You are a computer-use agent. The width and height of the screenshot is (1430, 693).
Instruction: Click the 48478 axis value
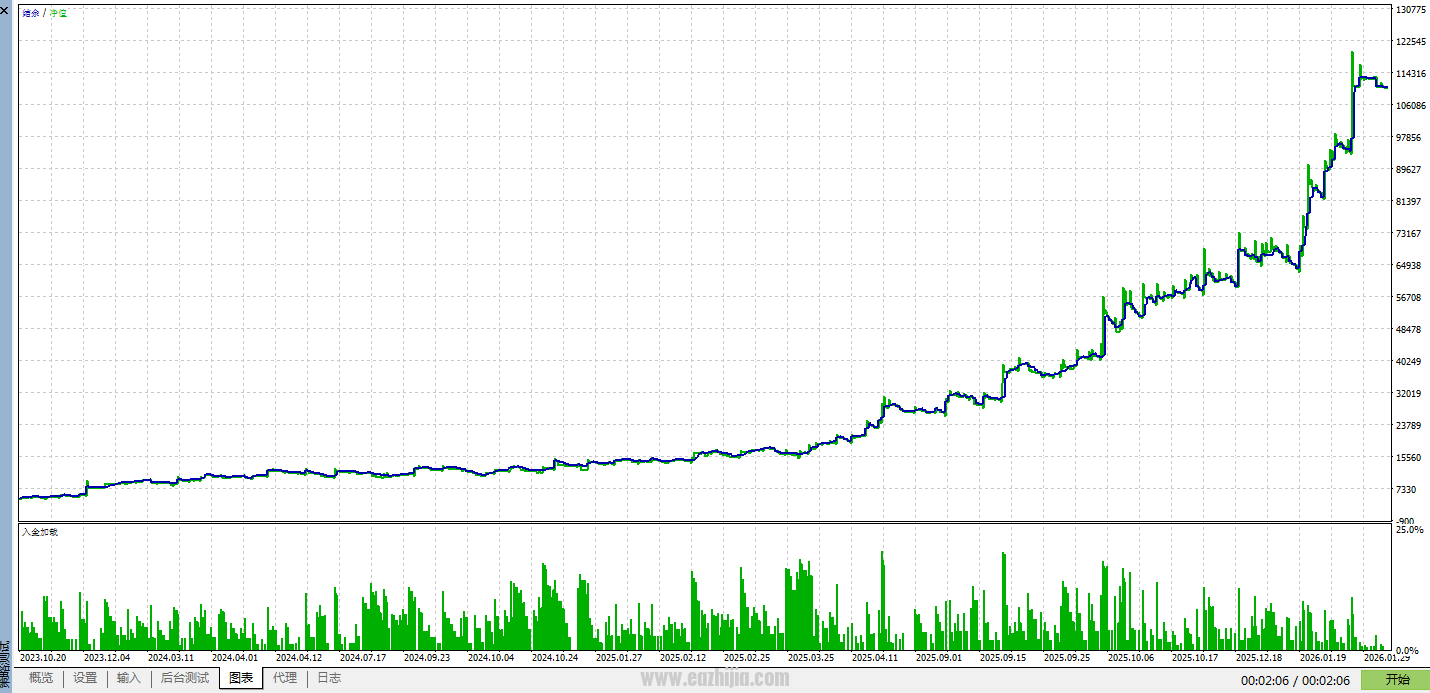pos(1409,330)
